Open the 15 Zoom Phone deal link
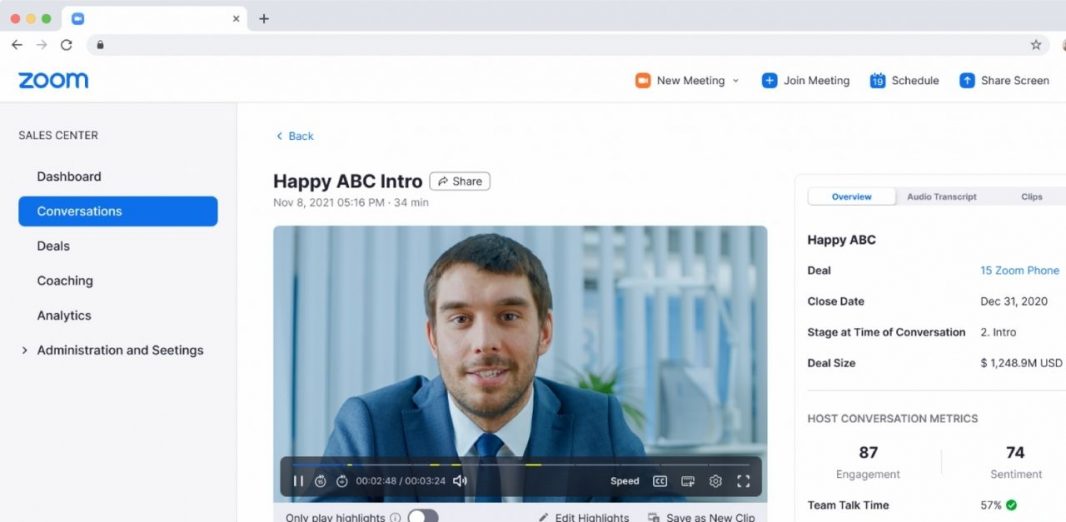The width and height of the screenshot is (1066, 522). 1019,271
